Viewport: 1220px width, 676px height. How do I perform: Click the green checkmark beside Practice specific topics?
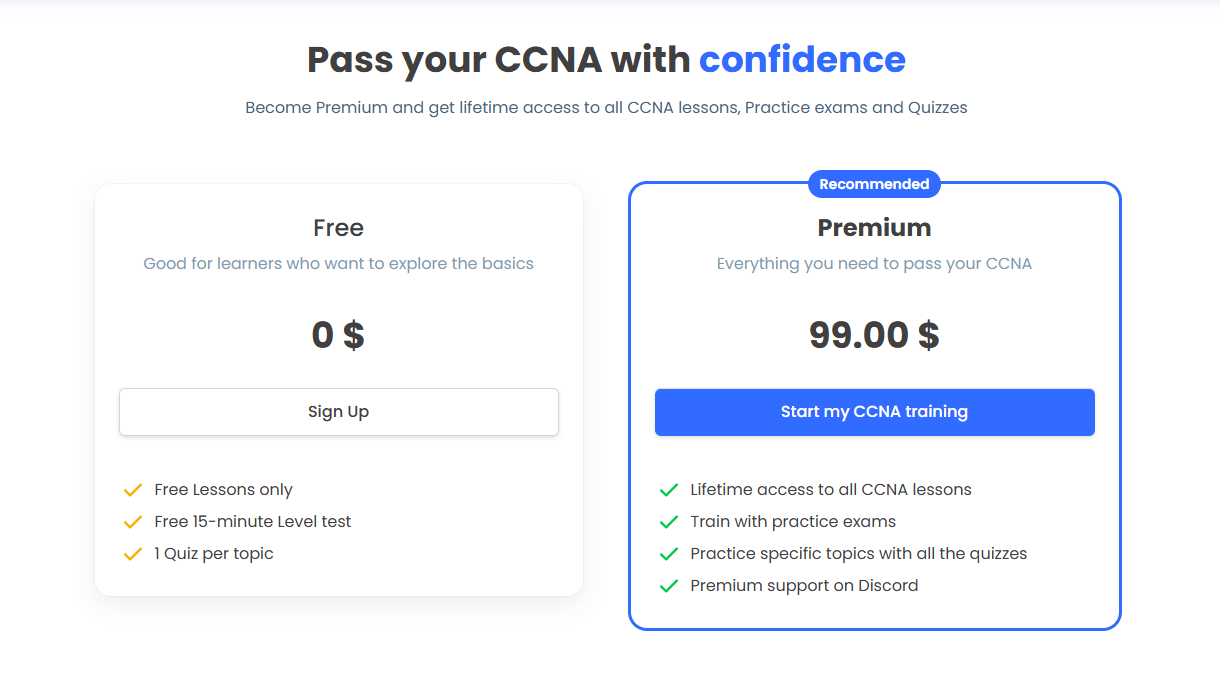pos(668,553)
